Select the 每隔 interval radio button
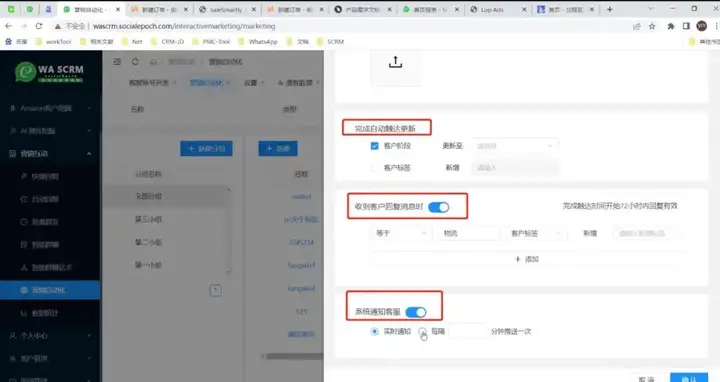This screenshot has width=720, height=382. (422, 331)
